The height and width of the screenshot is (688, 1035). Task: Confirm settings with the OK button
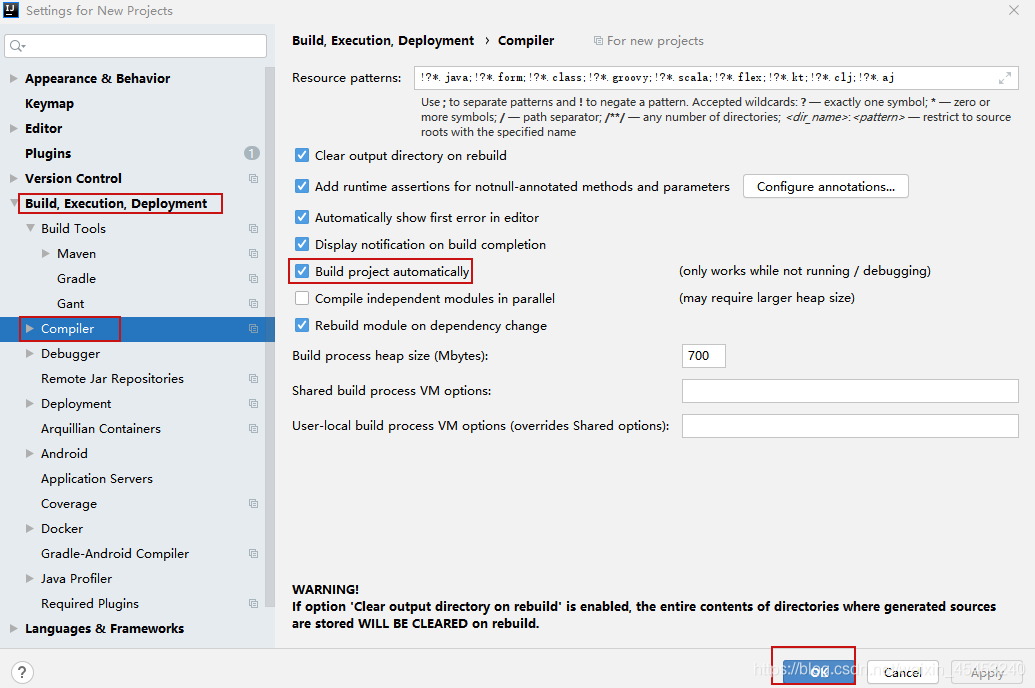[818, 672]
